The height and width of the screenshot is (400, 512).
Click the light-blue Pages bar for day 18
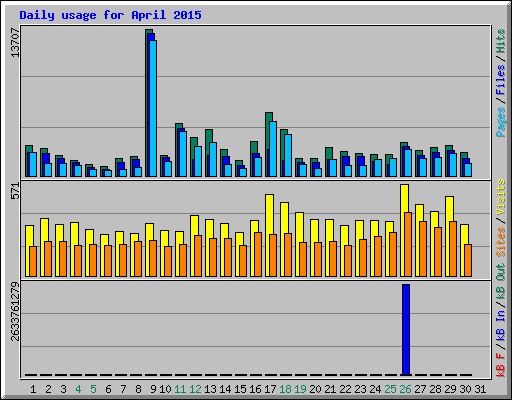click(288, 155)
